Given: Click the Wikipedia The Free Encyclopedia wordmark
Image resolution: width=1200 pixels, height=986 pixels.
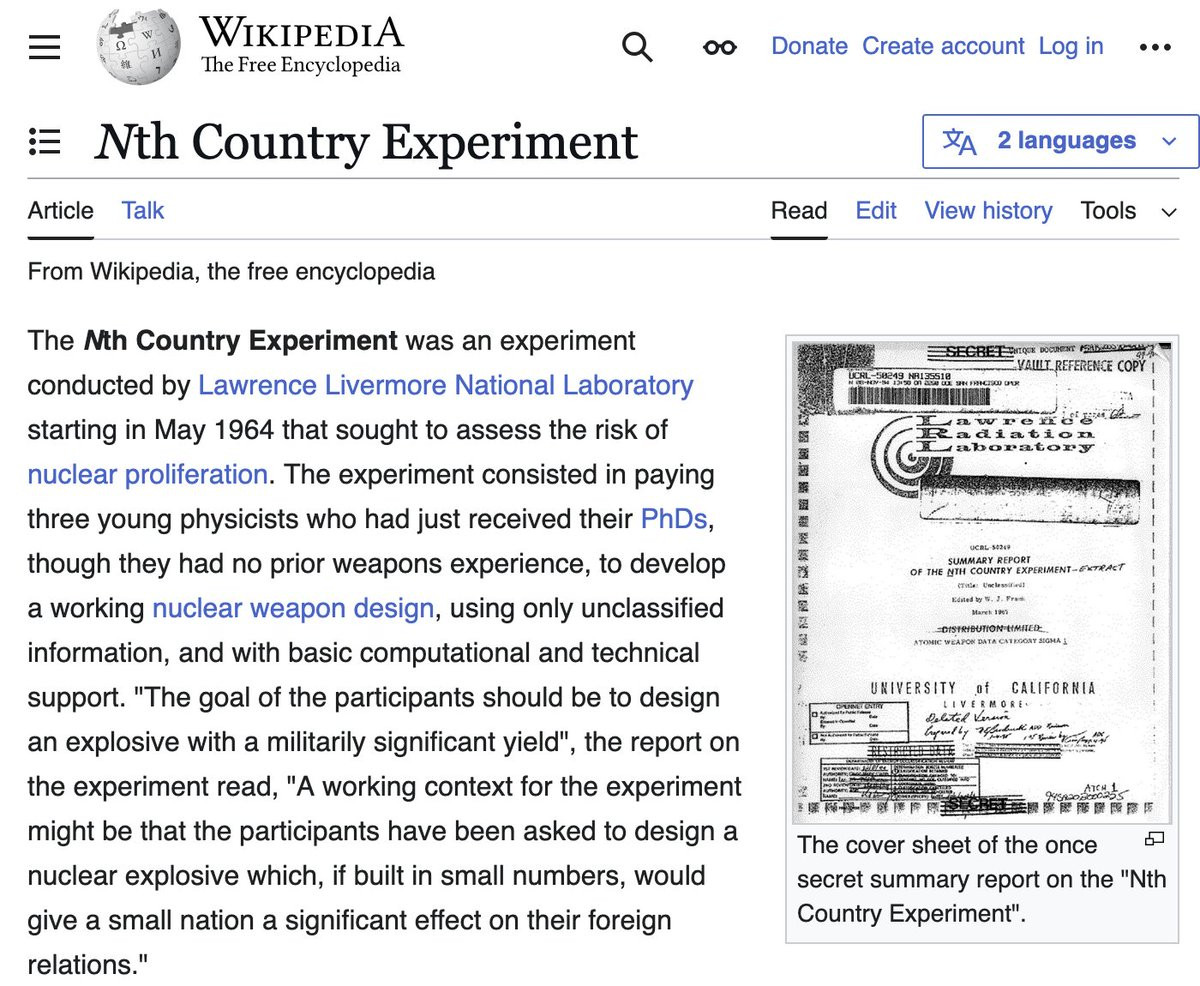Looking at the screenshot, I should 301,46.
